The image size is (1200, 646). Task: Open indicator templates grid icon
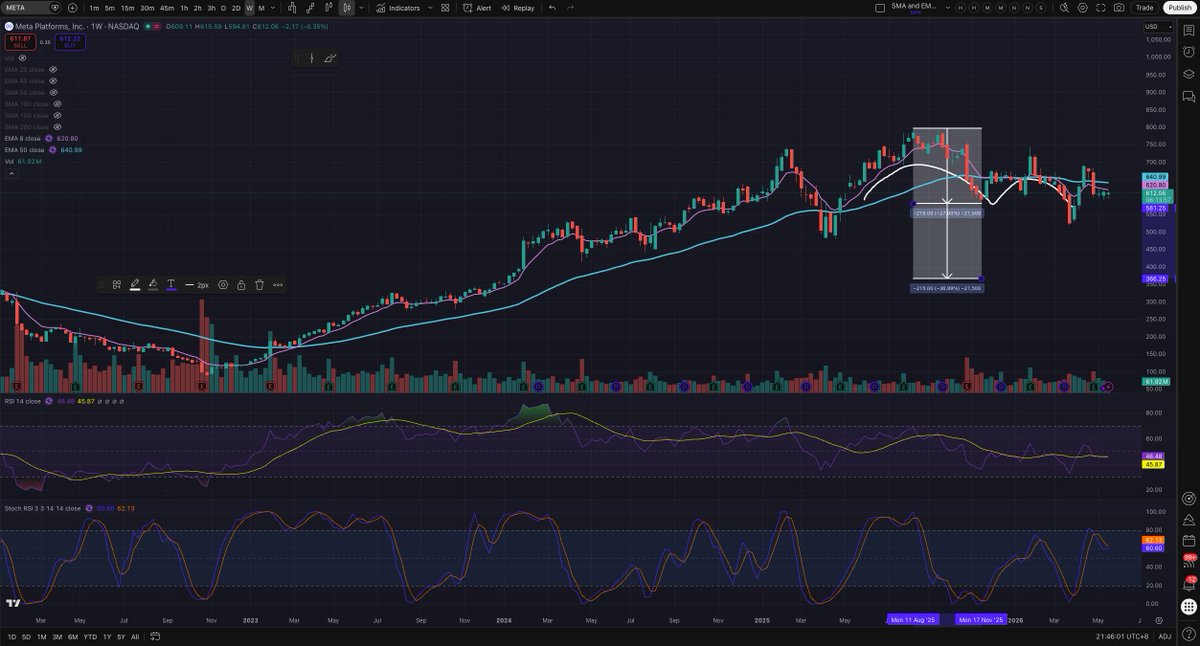pos(445,7)
